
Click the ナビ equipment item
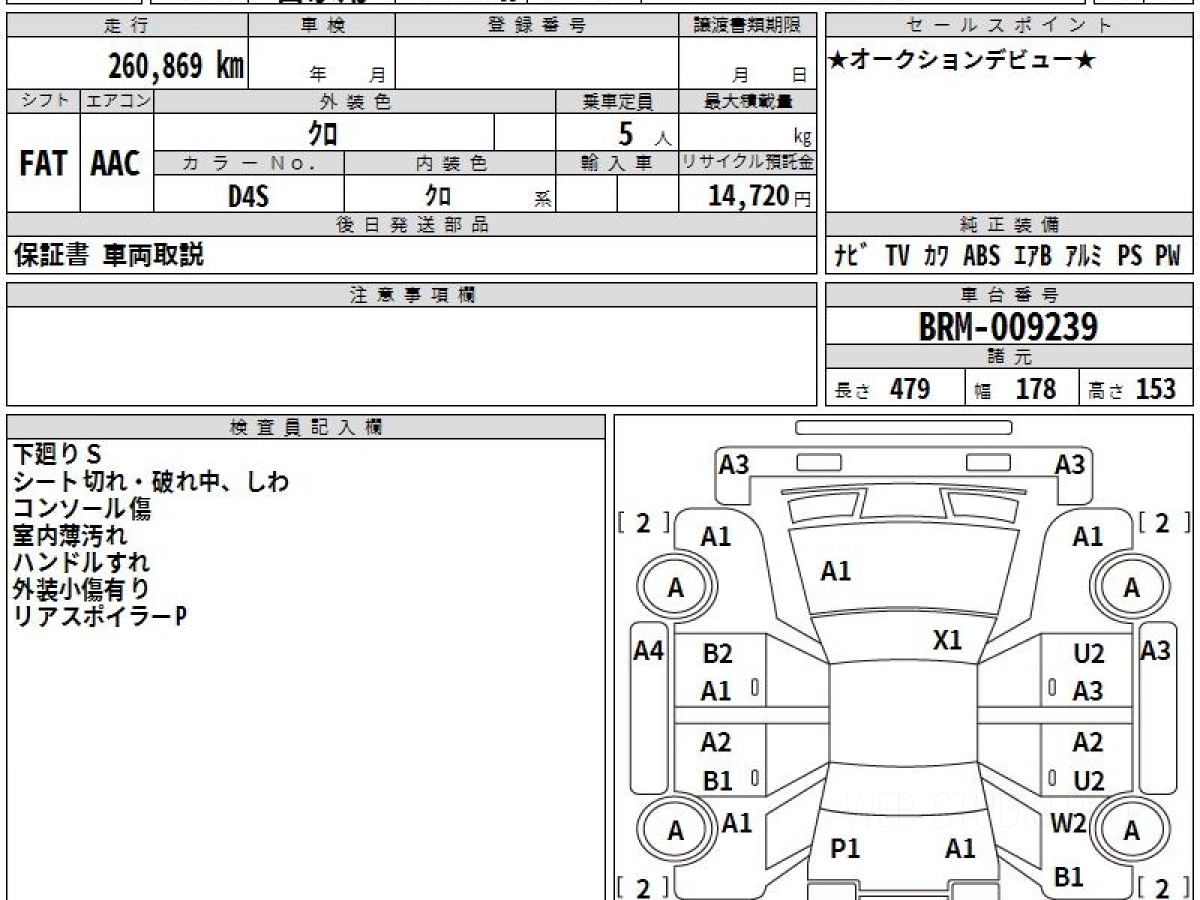(x=850, y=256)
